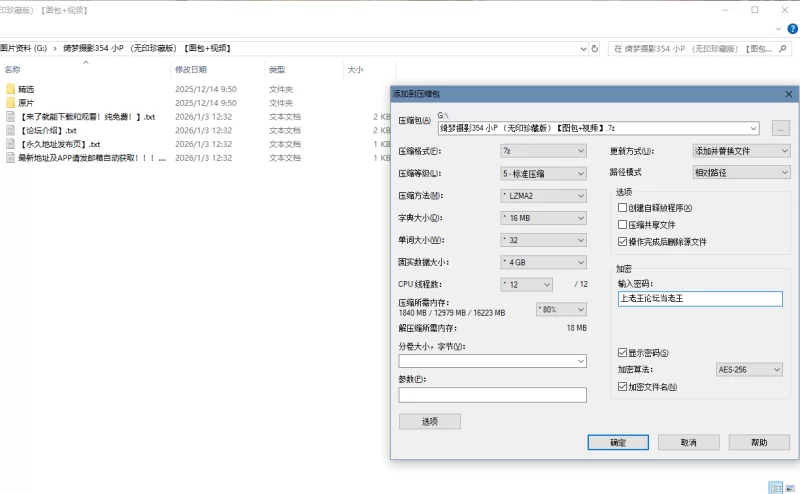Click the 【永久地址发布页】.txt file icon
This screenshot has height=494, width=800.
tap(11, 144)
